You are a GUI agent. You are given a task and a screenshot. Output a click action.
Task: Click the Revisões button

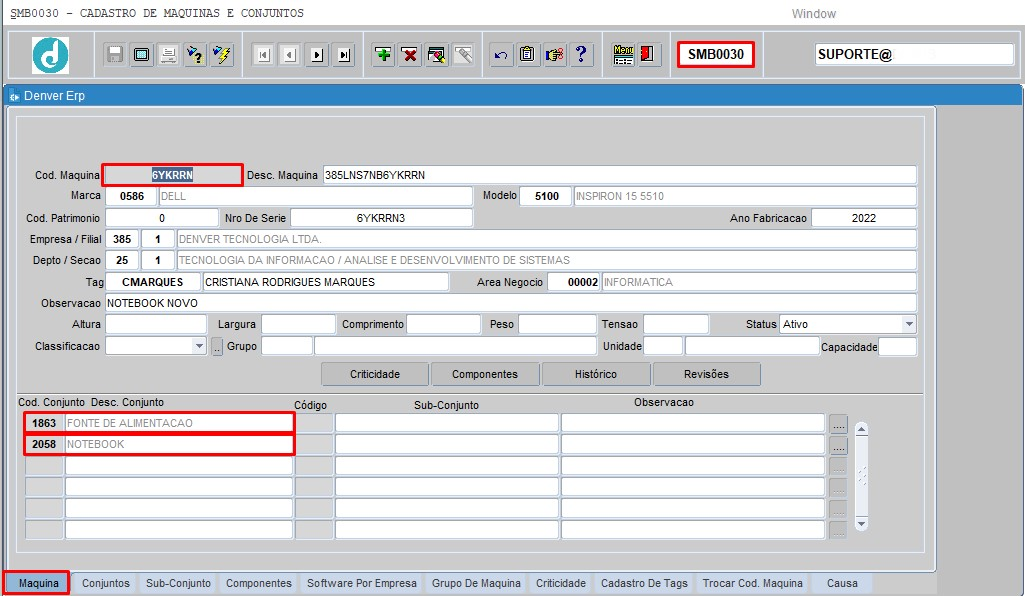706,374
